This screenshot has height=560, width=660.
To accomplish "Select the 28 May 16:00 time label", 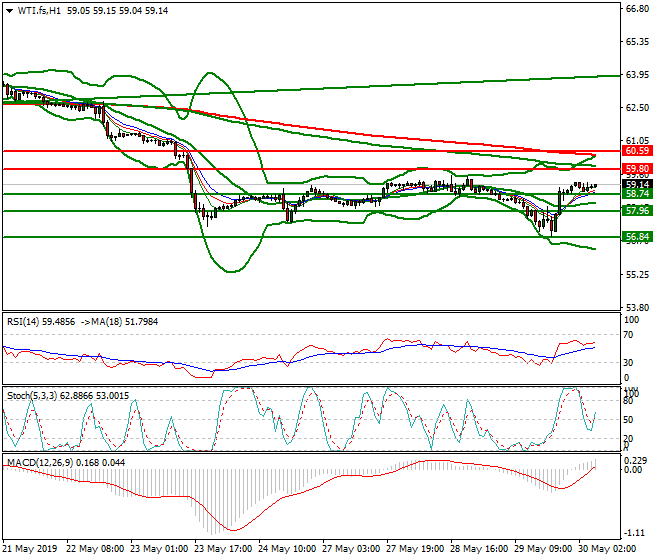I will coord(479,549).
